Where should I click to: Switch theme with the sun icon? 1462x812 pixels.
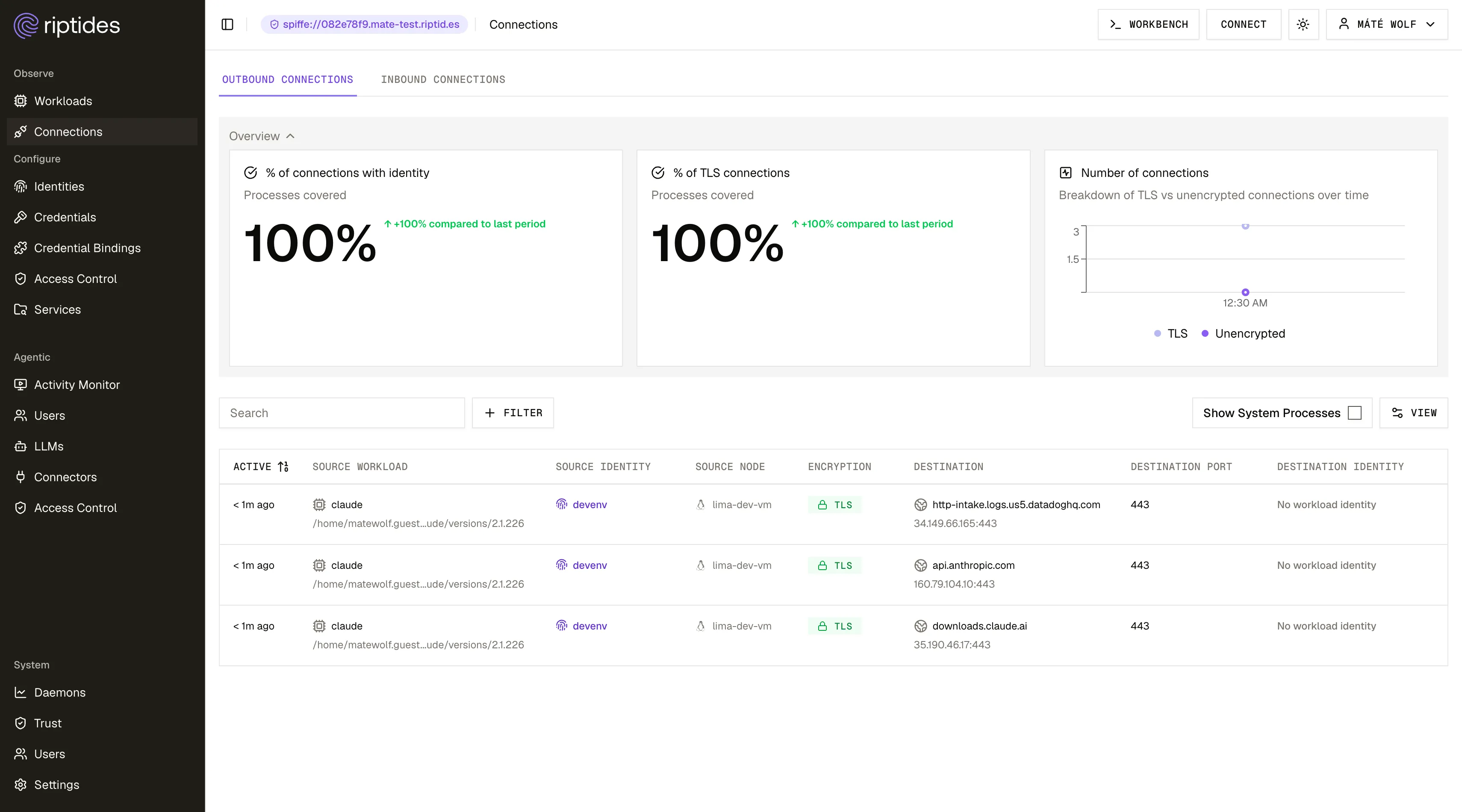tap(1303, 24)
